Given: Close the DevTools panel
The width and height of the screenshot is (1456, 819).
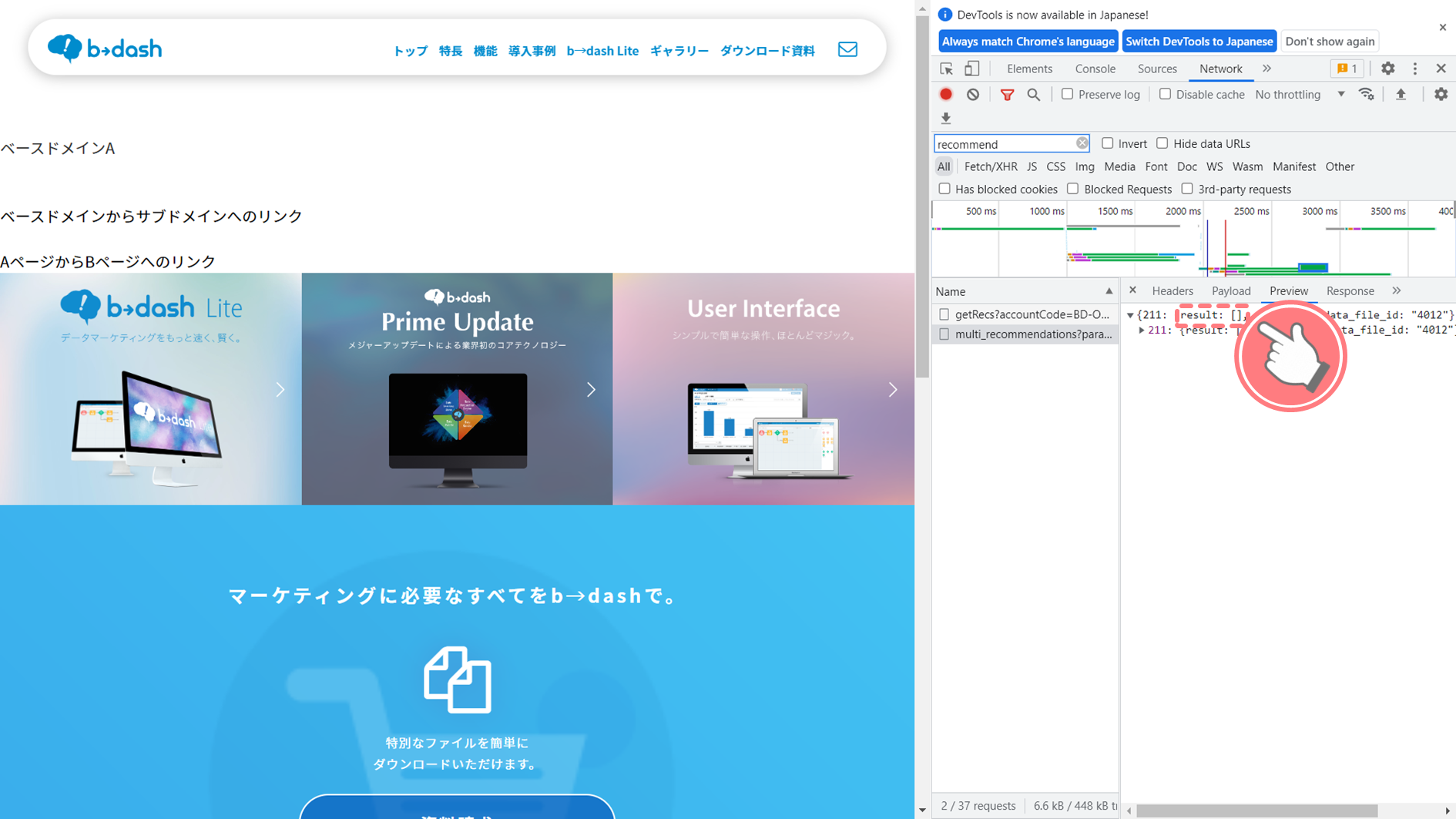Looking at the screenshot, I should pyautogui.click(x=1441, y=69).
